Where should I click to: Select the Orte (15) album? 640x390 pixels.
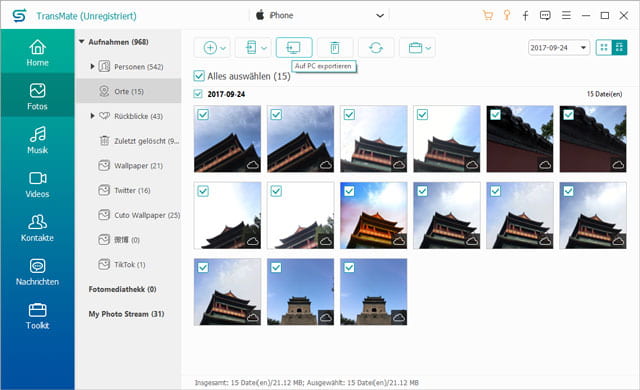click(129, 91)
